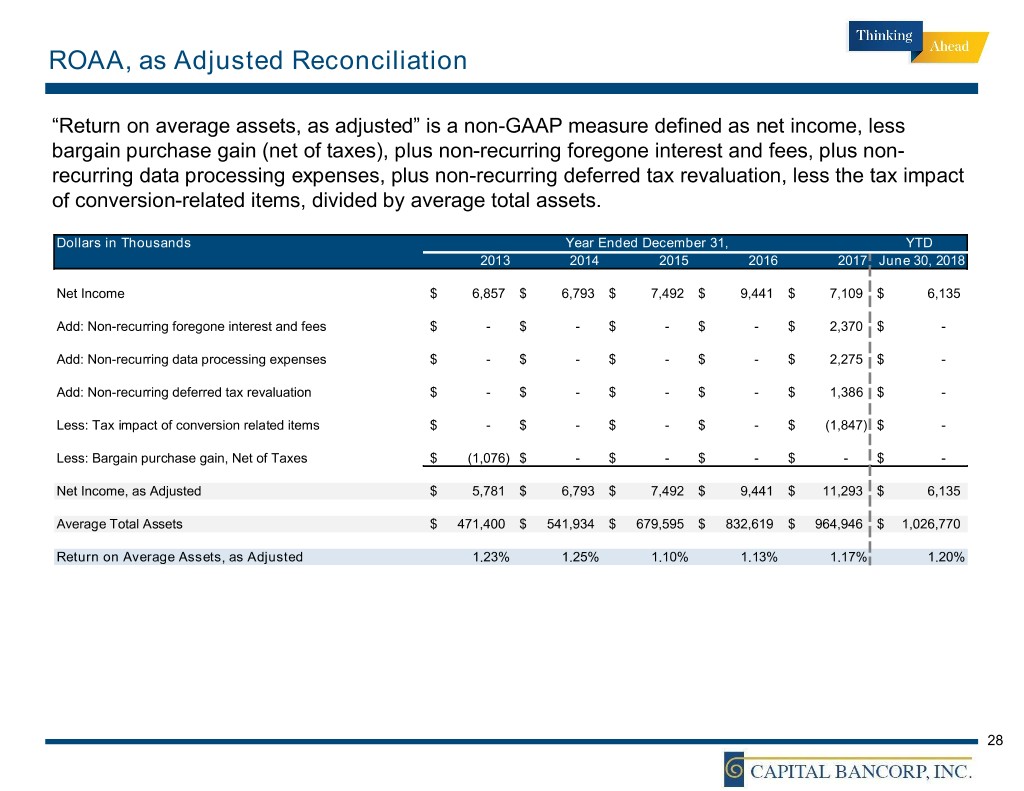Click the Non-recurring data processing expenses label
The width and height of the screenshot is (1024, 791).
191,359
